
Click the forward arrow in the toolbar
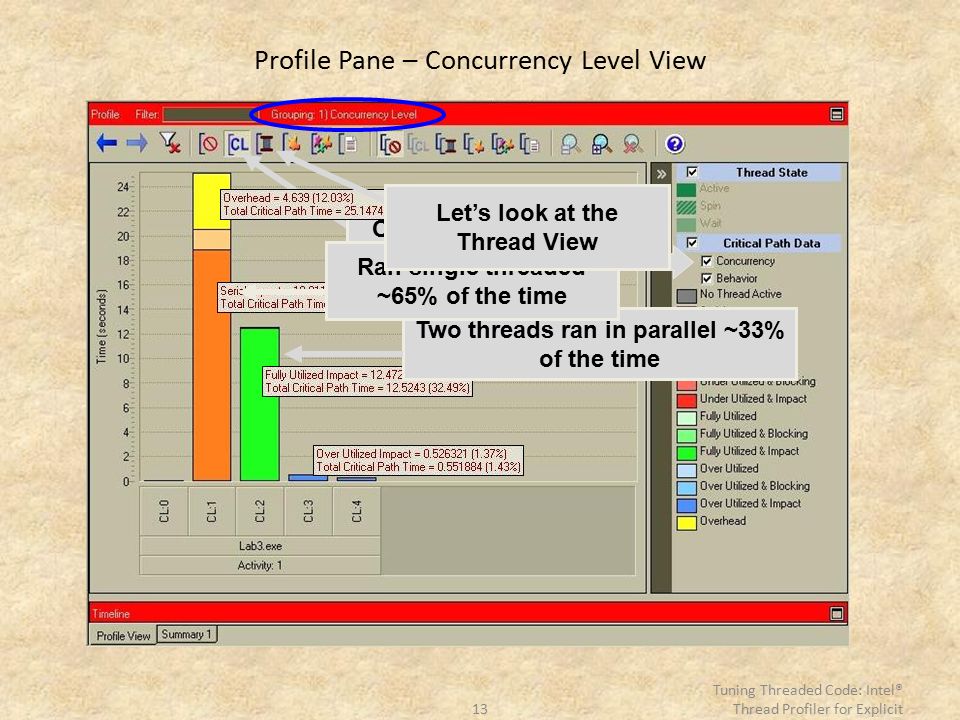point(137,144)
